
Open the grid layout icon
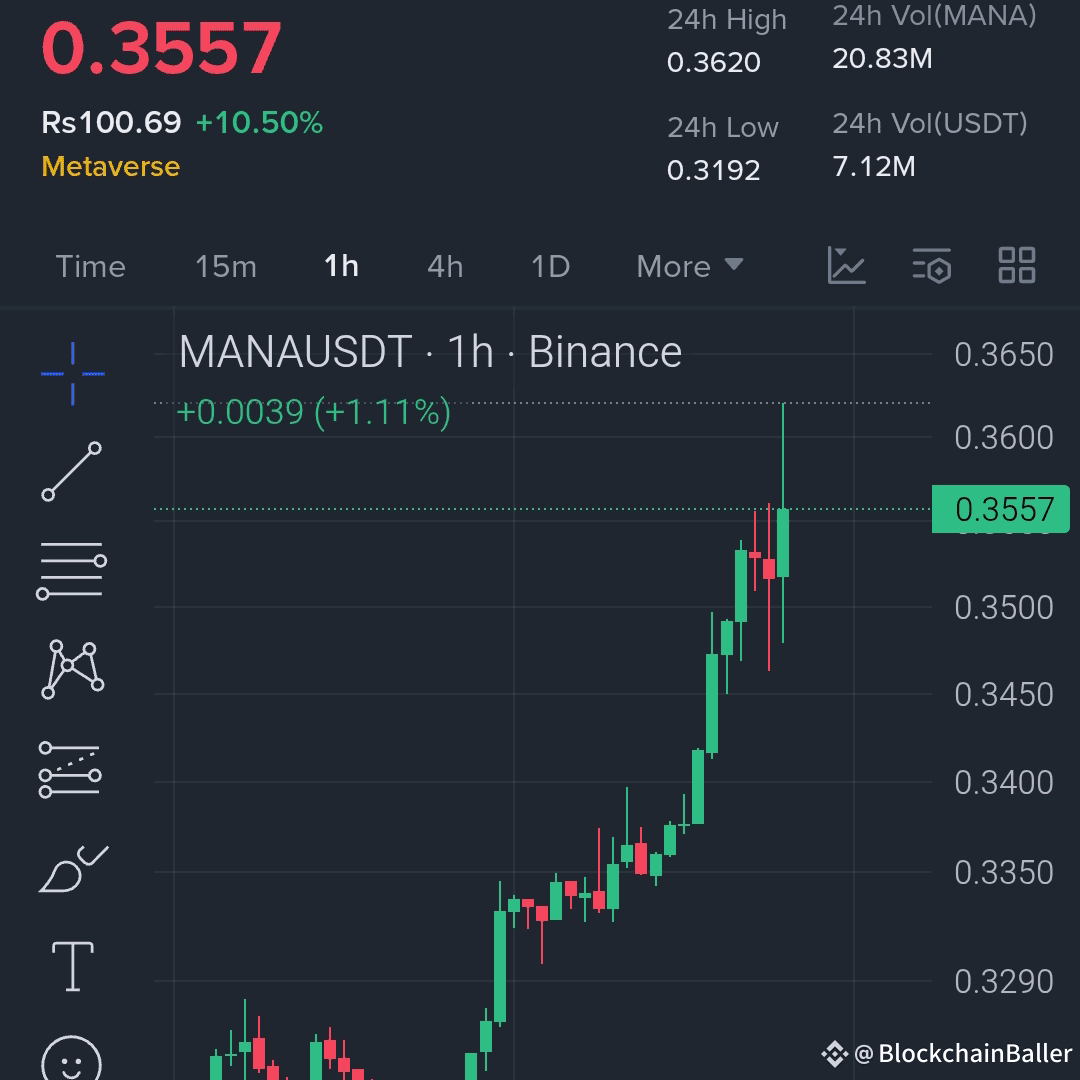pos(1017,265)
